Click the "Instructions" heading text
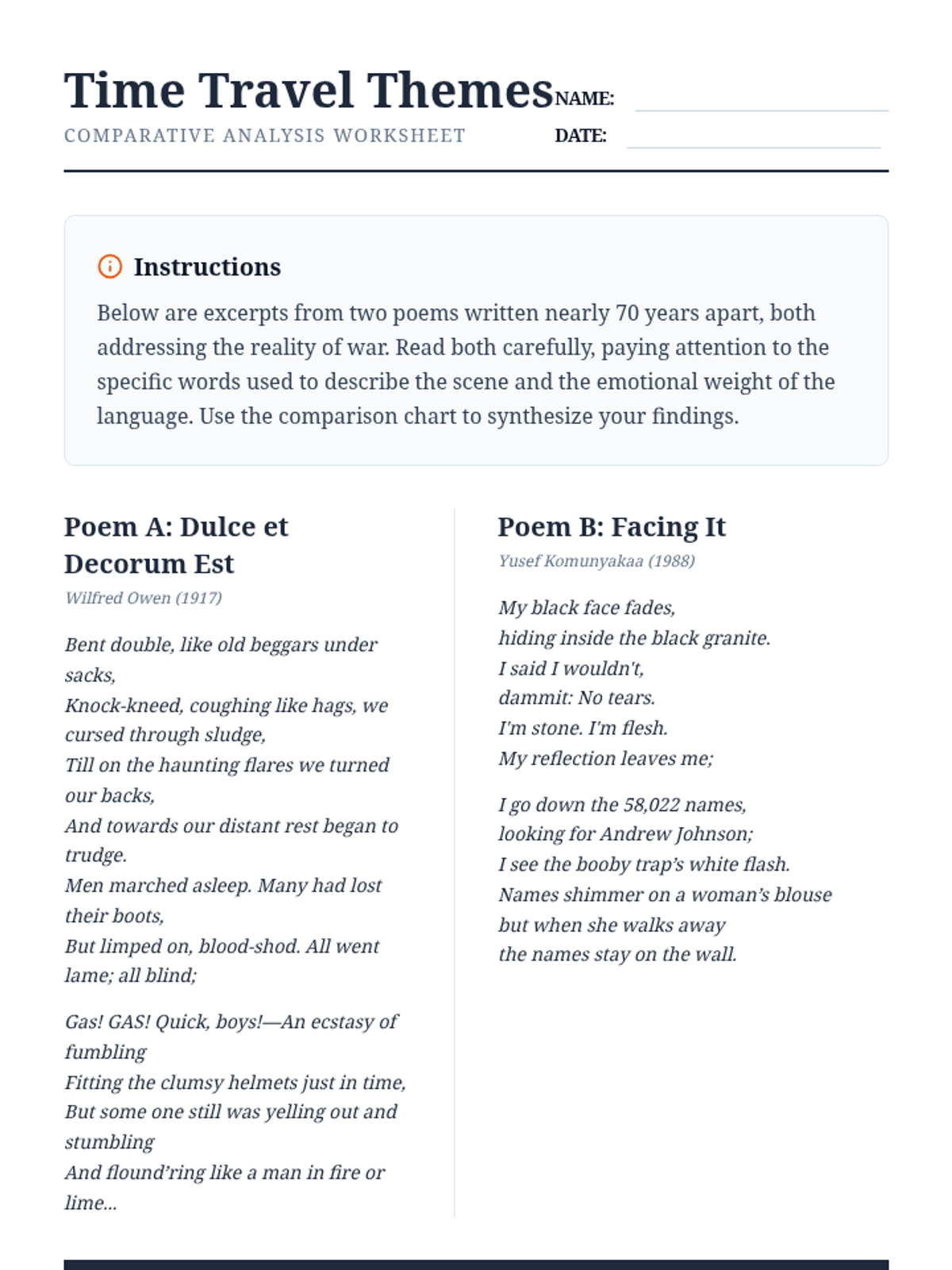Screen dimensions: 952x1270 coord(207,267)
